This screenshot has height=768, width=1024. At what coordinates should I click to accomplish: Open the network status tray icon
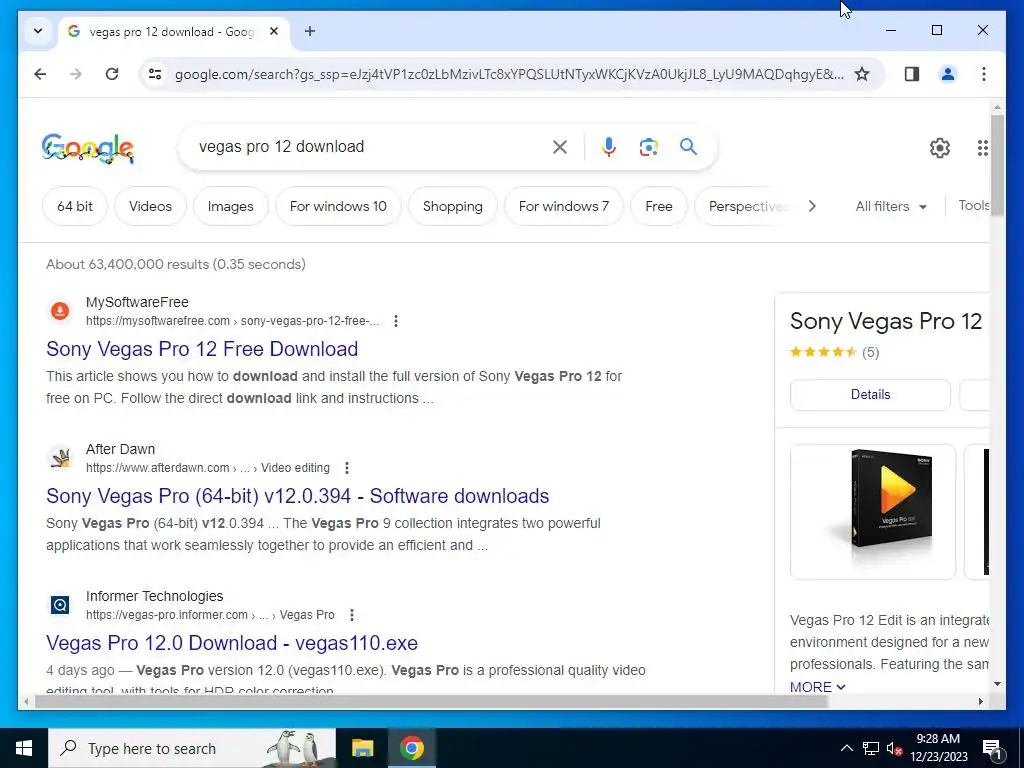[x=871, y=748]
